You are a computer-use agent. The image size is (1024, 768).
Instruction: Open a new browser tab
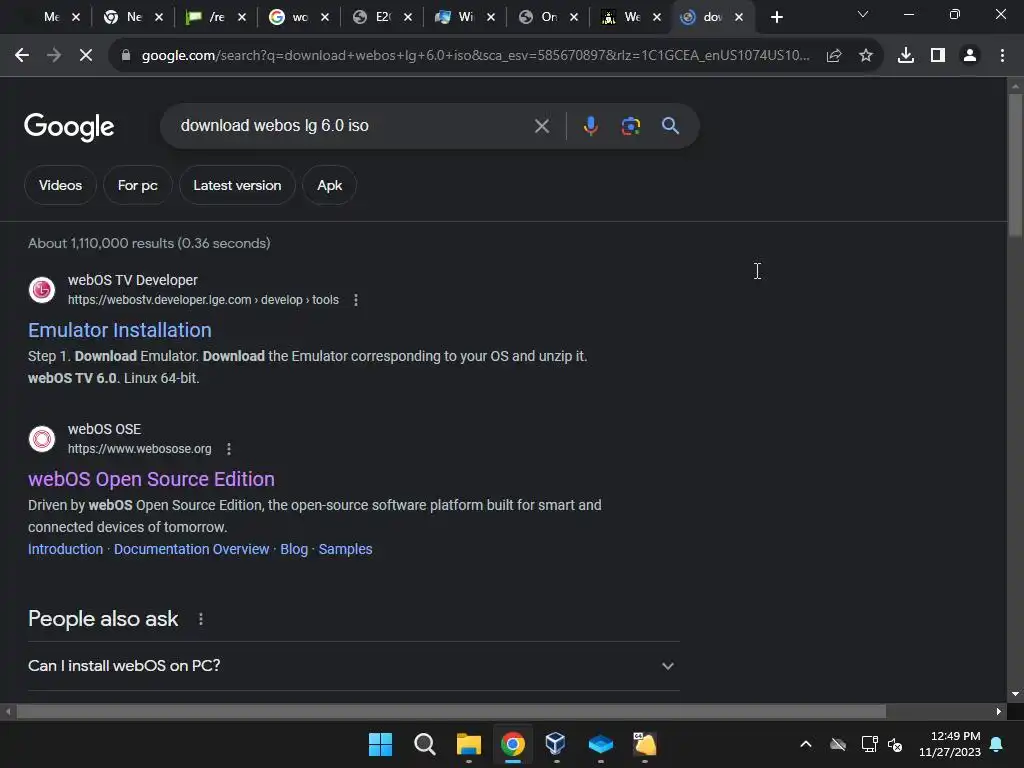(x=776, y=18)
